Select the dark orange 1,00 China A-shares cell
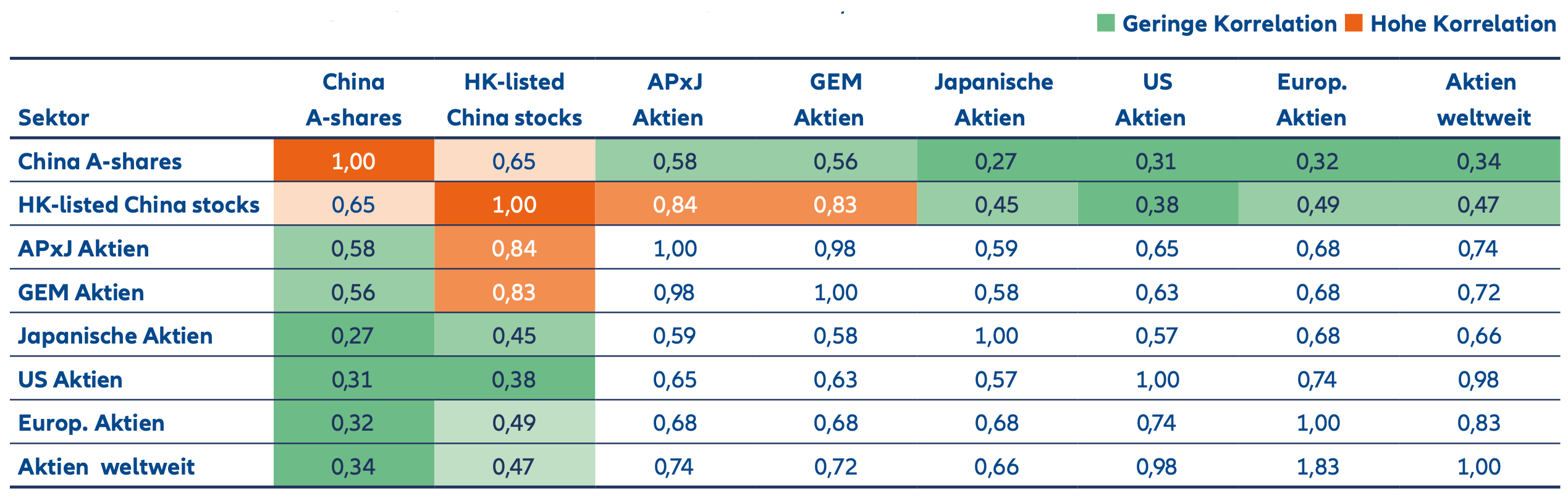The image size is (1568, 503). [353, 161]
